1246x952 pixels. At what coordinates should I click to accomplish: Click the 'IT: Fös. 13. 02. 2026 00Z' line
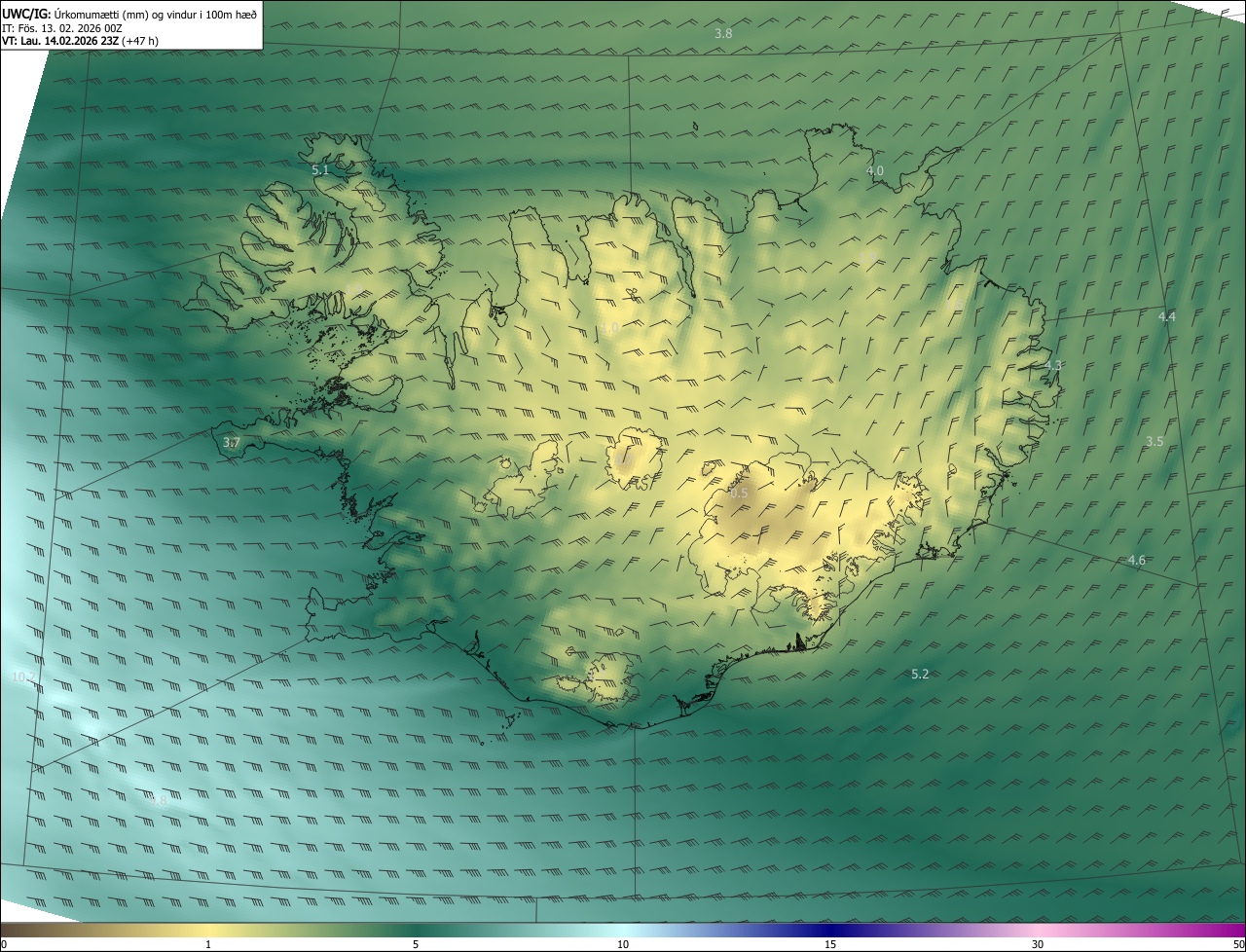point(61,27)
